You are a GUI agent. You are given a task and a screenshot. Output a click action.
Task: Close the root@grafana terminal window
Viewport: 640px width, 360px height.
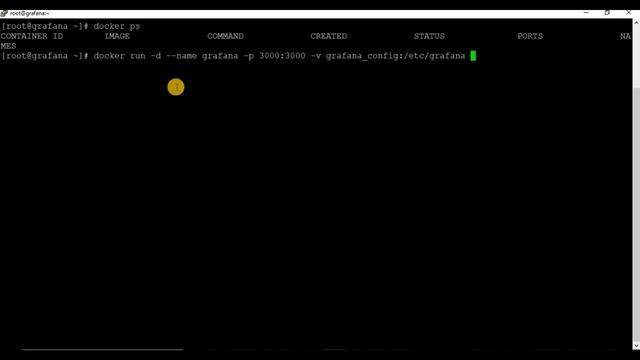click(x=629, y=13)
